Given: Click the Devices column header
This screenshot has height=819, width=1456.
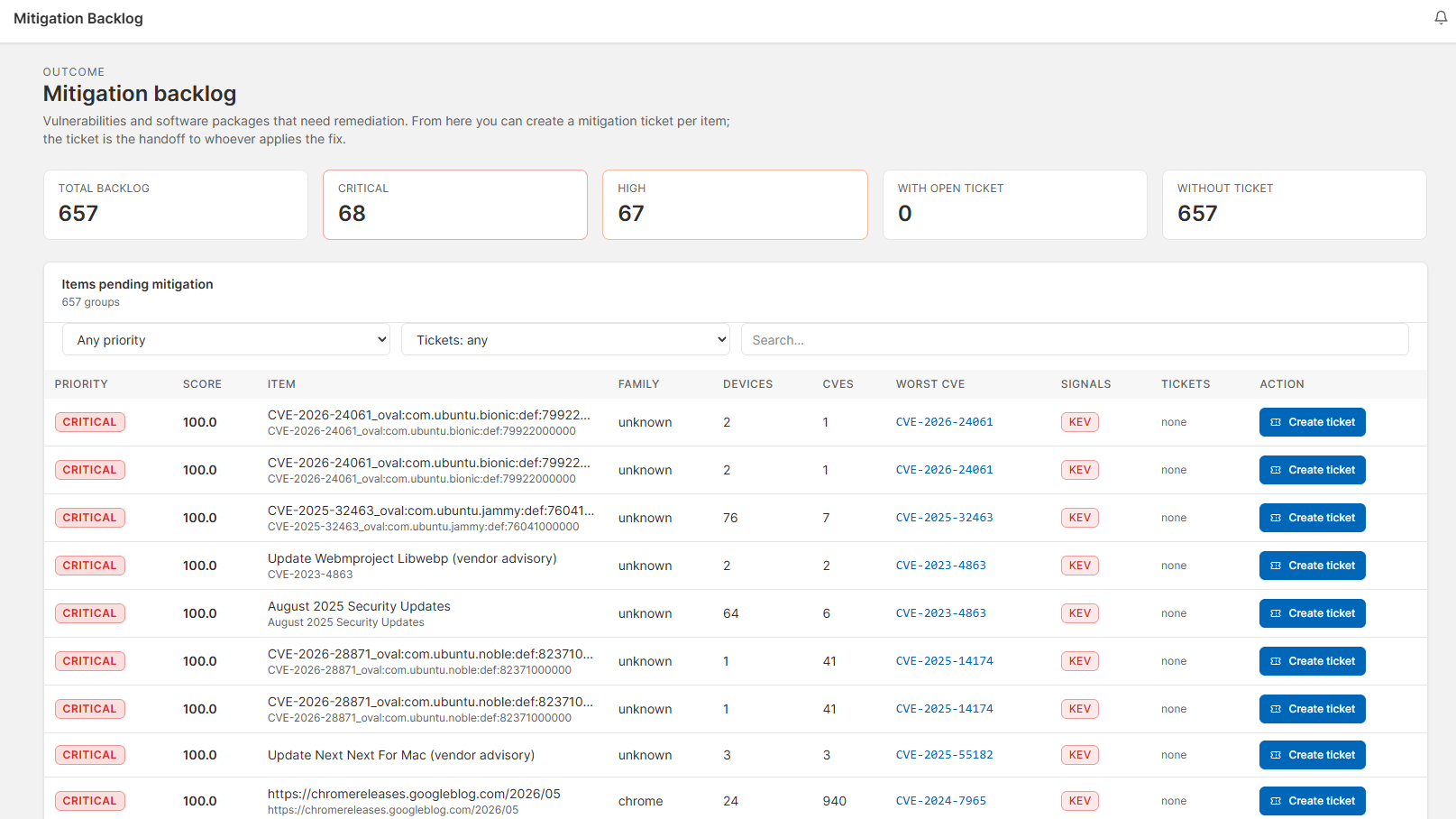Looking at the screenshot, I should coord(747,384).
